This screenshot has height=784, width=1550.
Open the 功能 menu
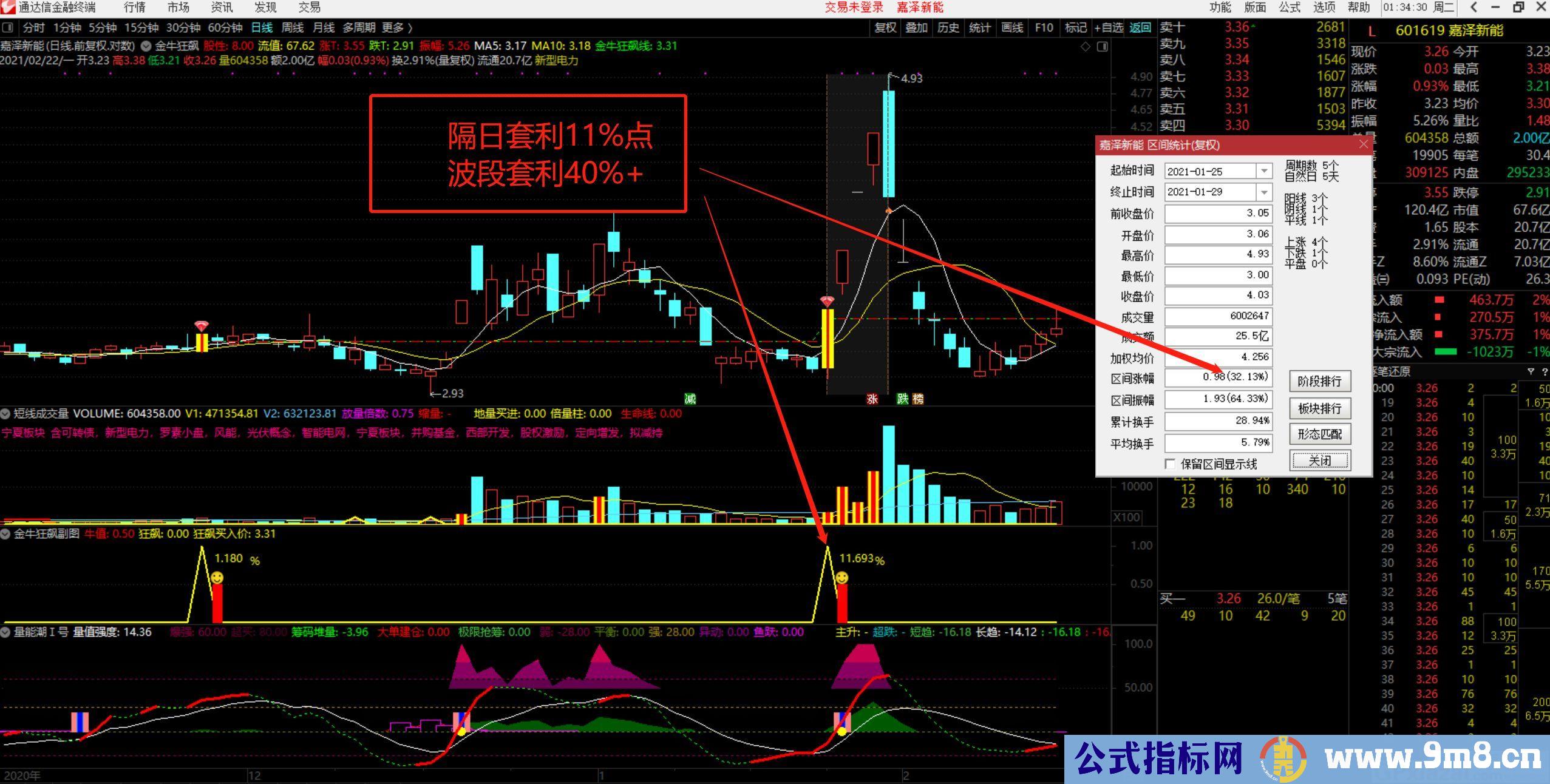[1220, 7]
